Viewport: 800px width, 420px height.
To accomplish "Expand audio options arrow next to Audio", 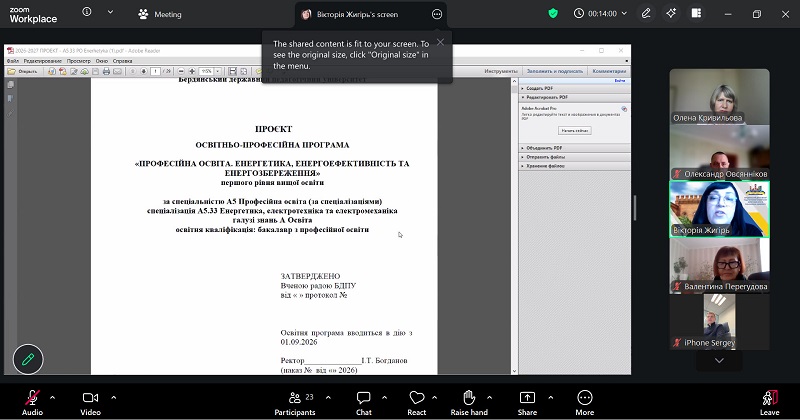I will (52, 397).
